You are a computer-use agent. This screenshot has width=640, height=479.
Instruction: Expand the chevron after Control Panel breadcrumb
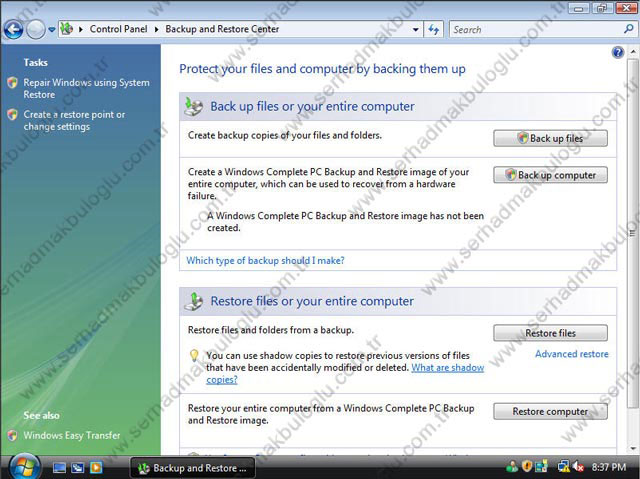tap(156, 29)
